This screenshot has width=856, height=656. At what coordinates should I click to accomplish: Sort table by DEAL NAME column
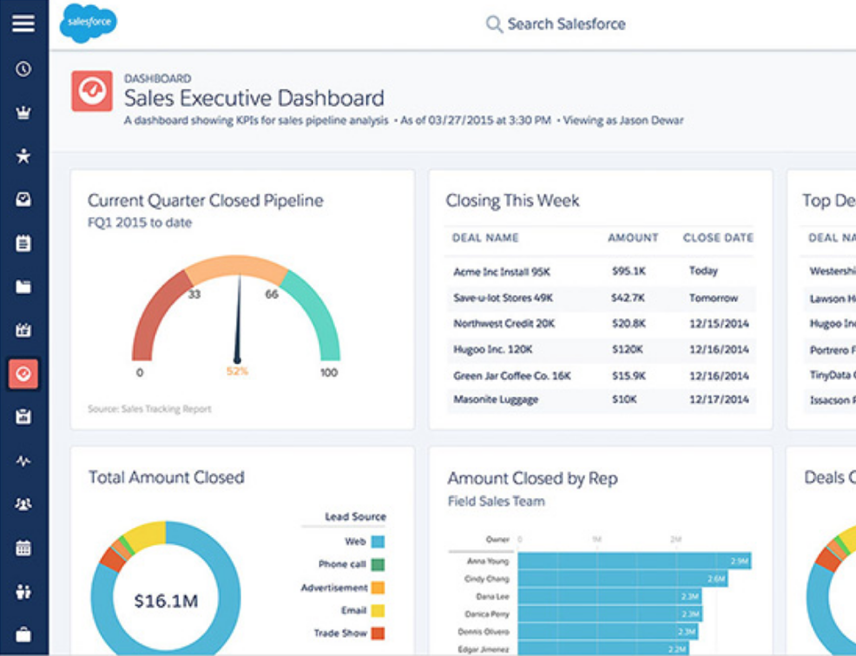pos(485,238)
